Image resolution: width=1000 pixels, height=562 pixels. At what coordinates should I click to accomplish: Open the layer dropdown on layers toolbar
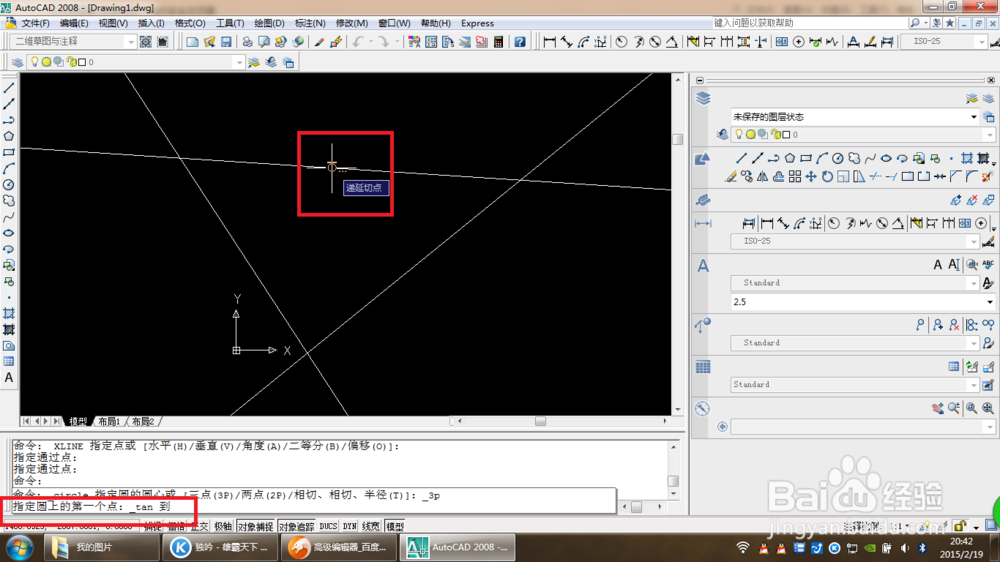pos(239,62)
